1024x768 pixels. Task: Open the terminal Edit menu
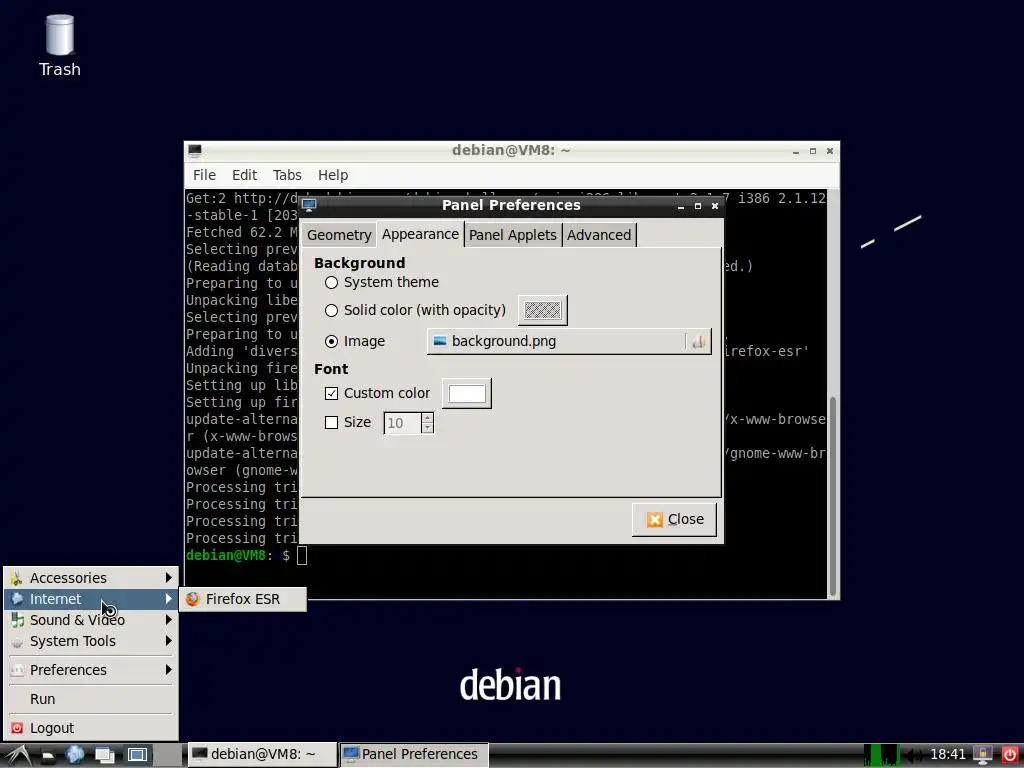[x=244, y=175]
